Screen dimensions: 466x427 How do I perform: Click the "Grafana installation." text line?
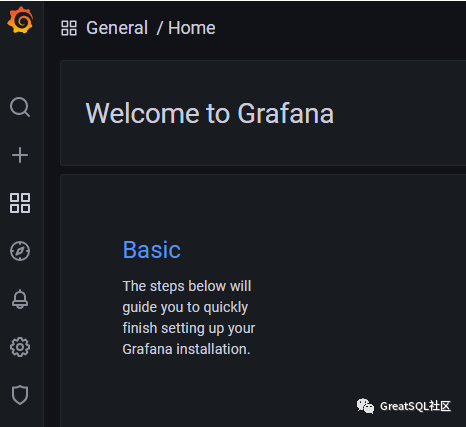point(186,349)
